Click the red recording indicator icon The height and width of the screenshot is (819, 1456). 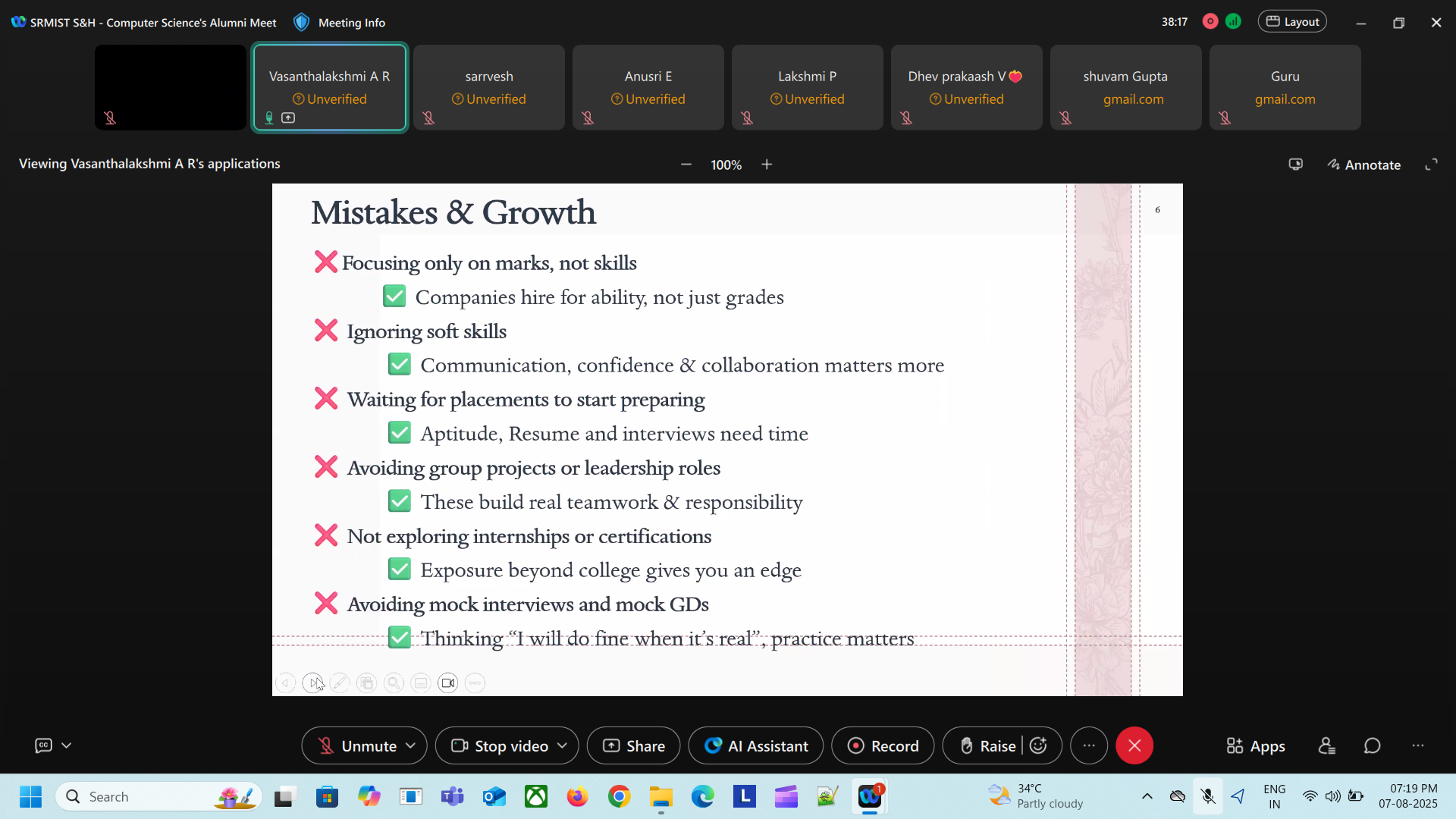click(1210, 22)
